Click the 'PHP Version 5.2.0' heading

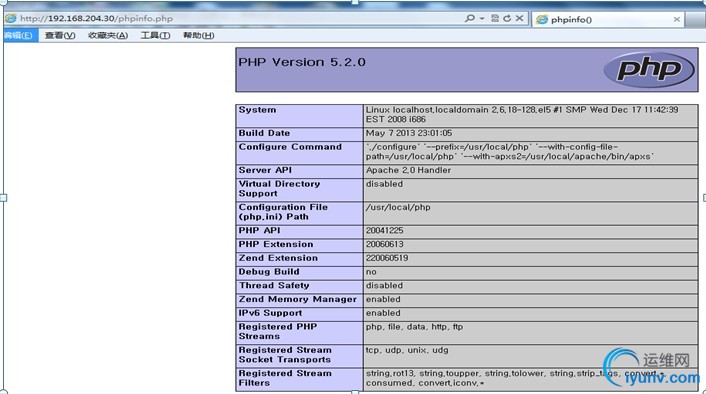coord(302,62)
